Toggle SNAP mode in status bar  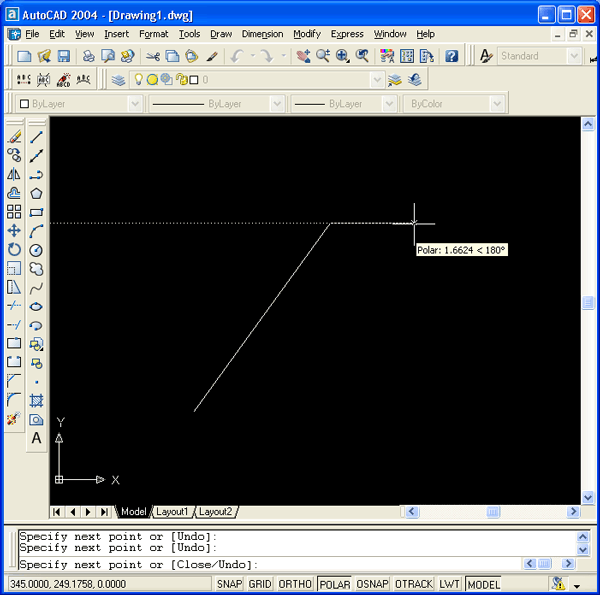(230, 584)
